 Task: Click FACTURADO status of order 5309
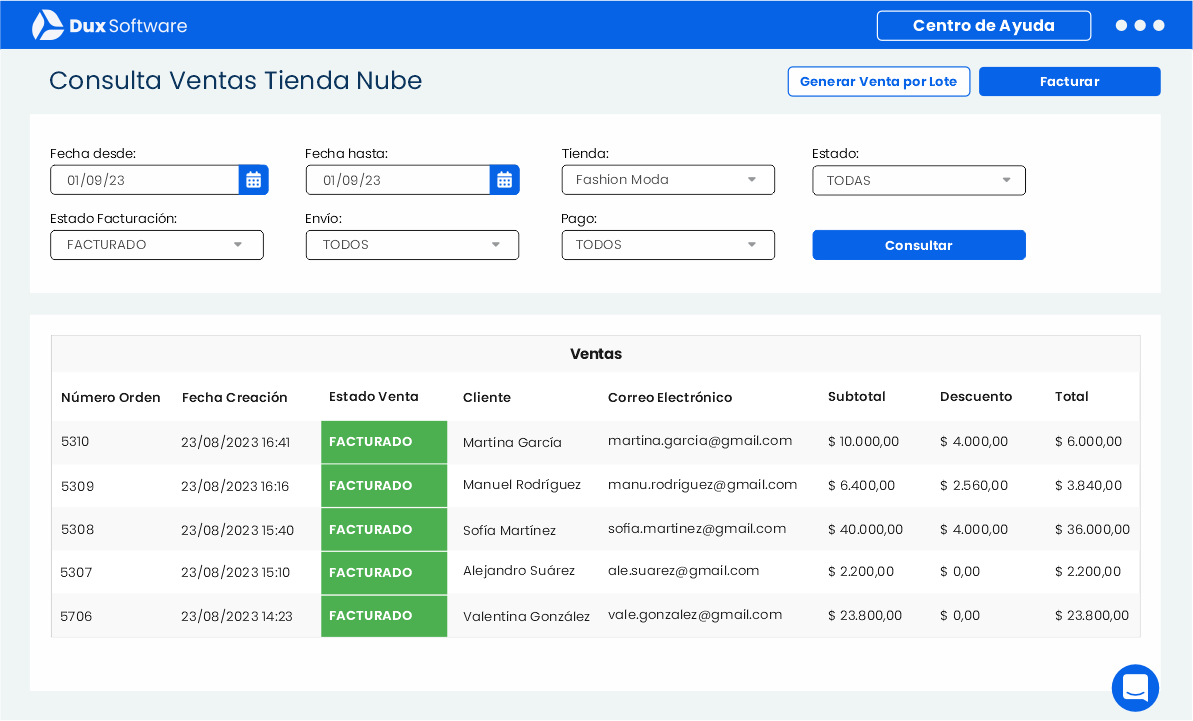(x=384, y=485)
